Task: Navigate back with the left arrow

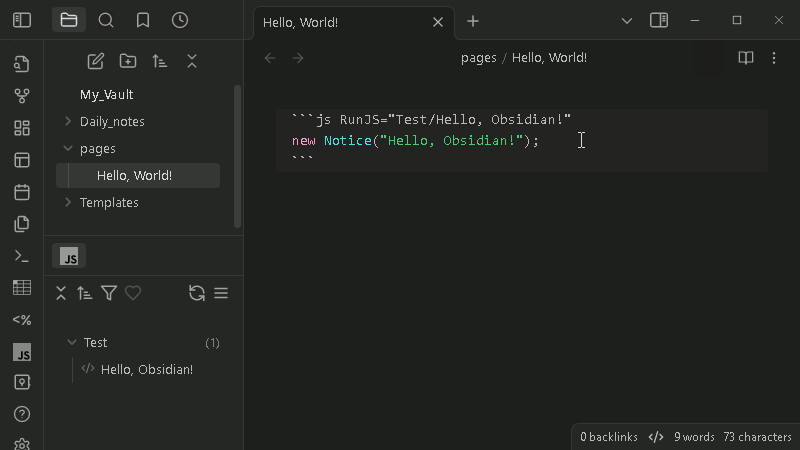Action: click(x=270, y=58)
